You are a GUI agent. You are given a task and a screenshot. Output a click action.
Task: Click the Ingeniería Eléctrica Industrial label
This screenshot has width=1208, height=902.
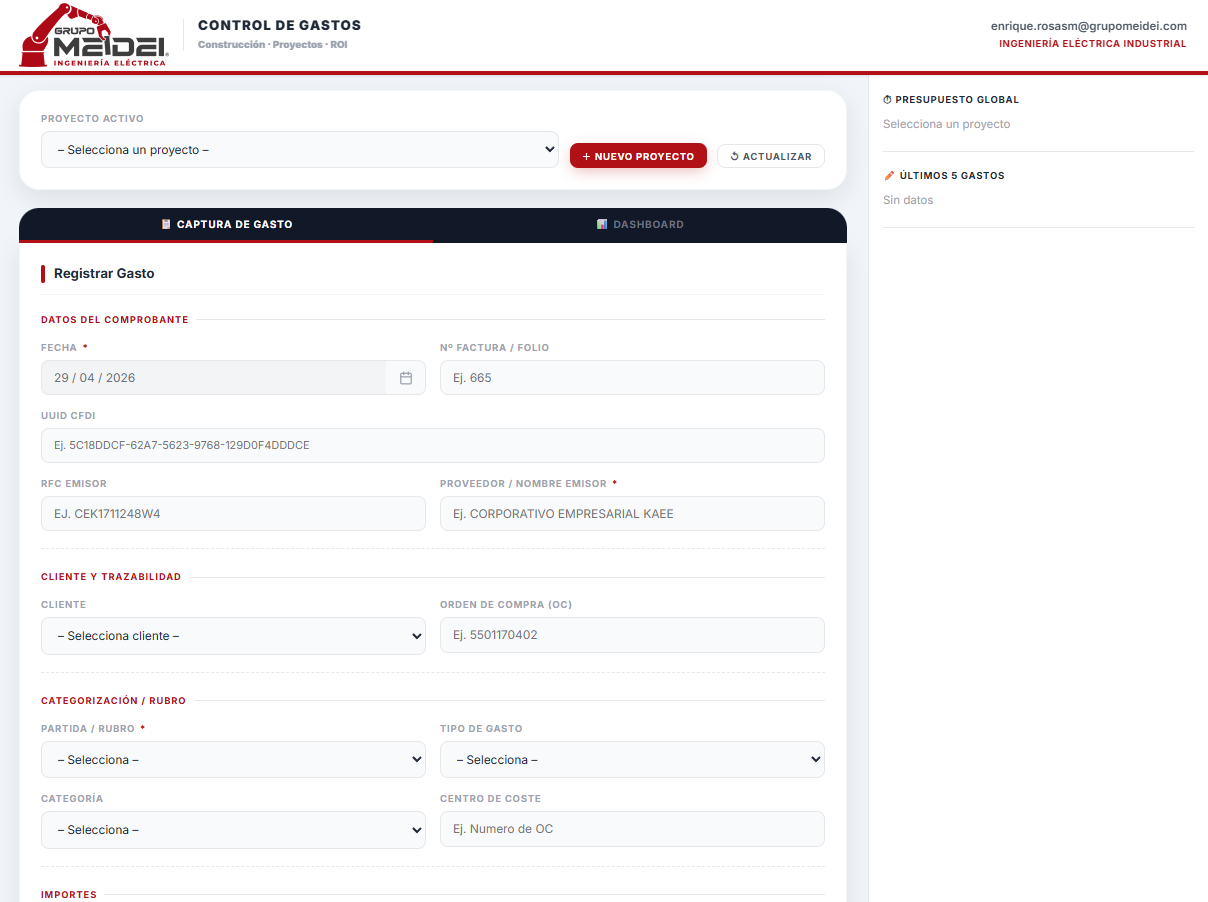click(1093, 44)
